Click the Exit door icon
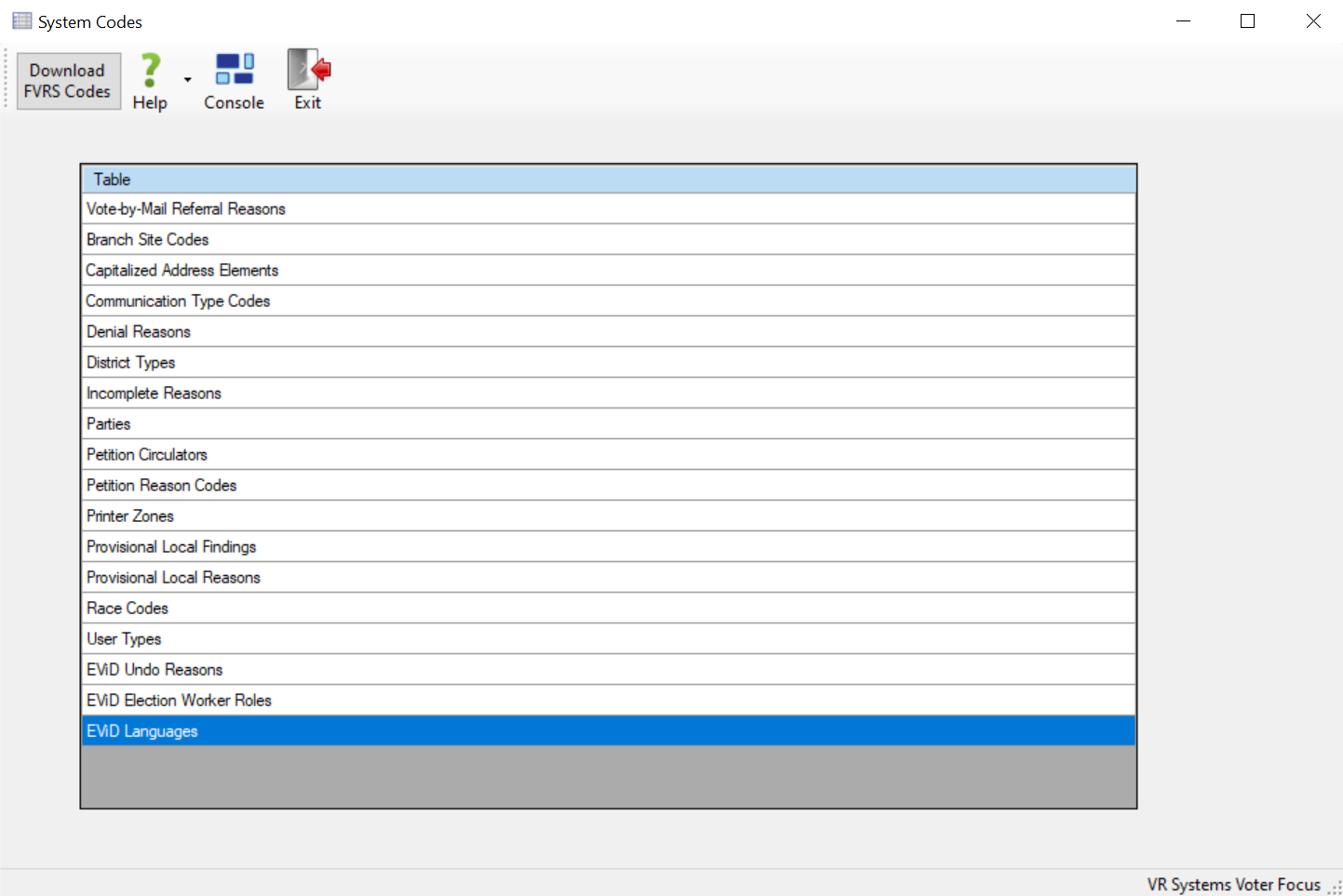1343x896 pixels. (x=308, y=70)
